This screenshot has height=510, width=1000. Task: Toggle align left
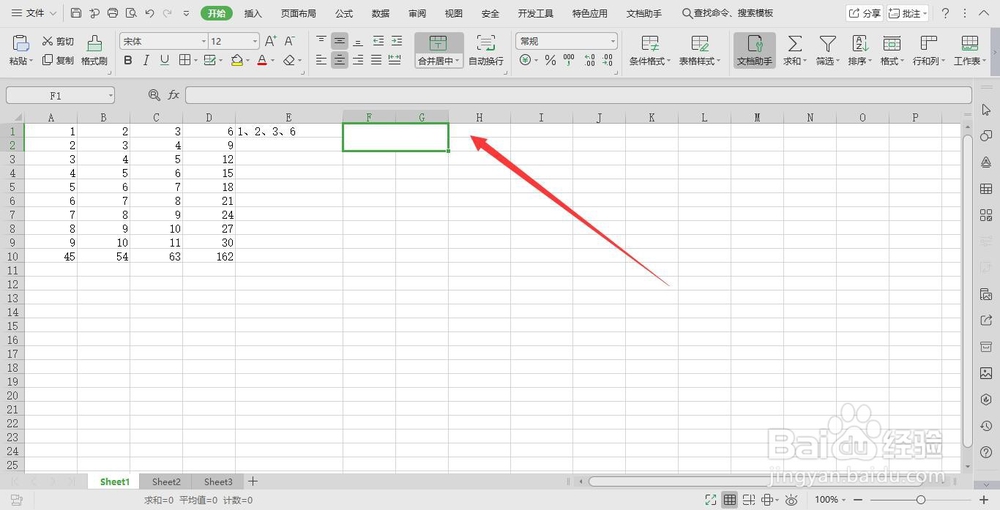[321, 61]
